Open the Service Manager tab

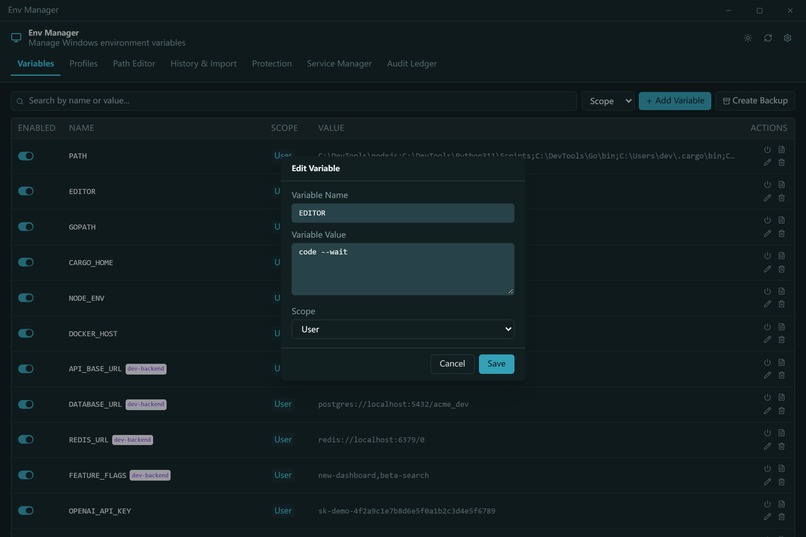pos(339,64)
